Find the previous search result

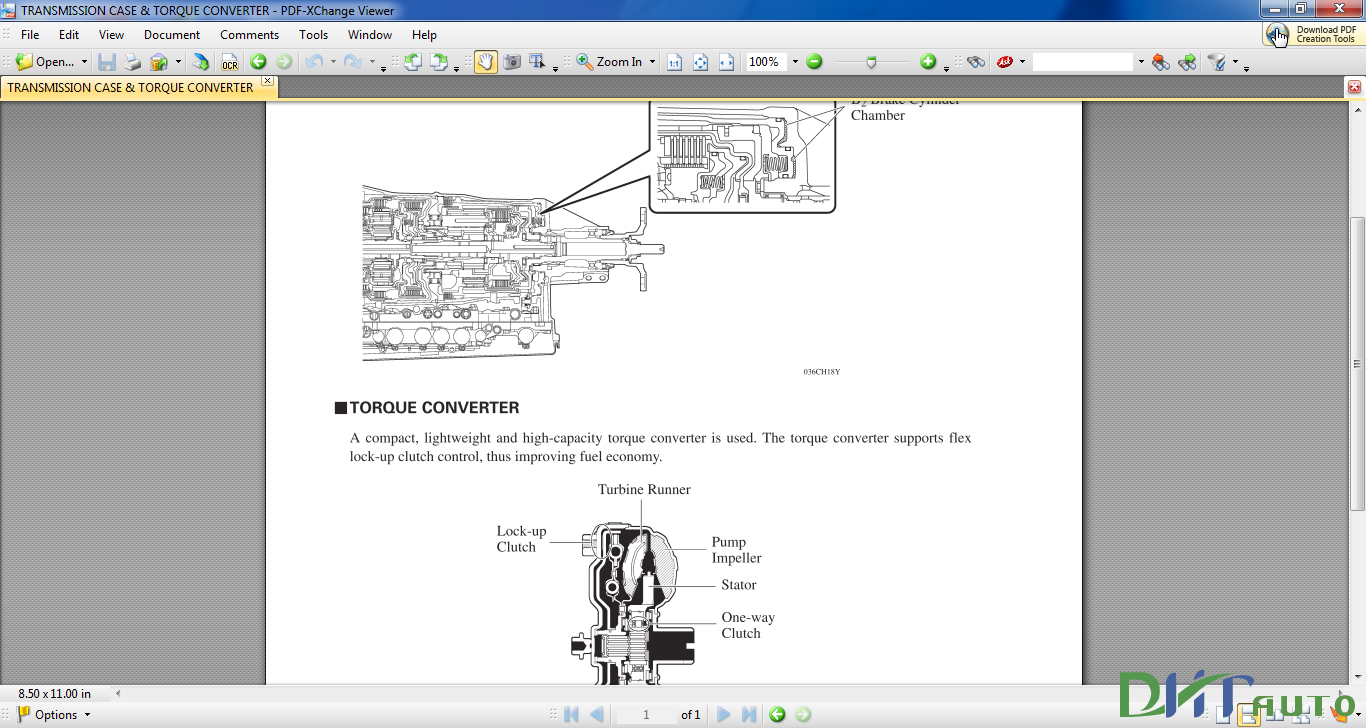(x=1161, y=62)
